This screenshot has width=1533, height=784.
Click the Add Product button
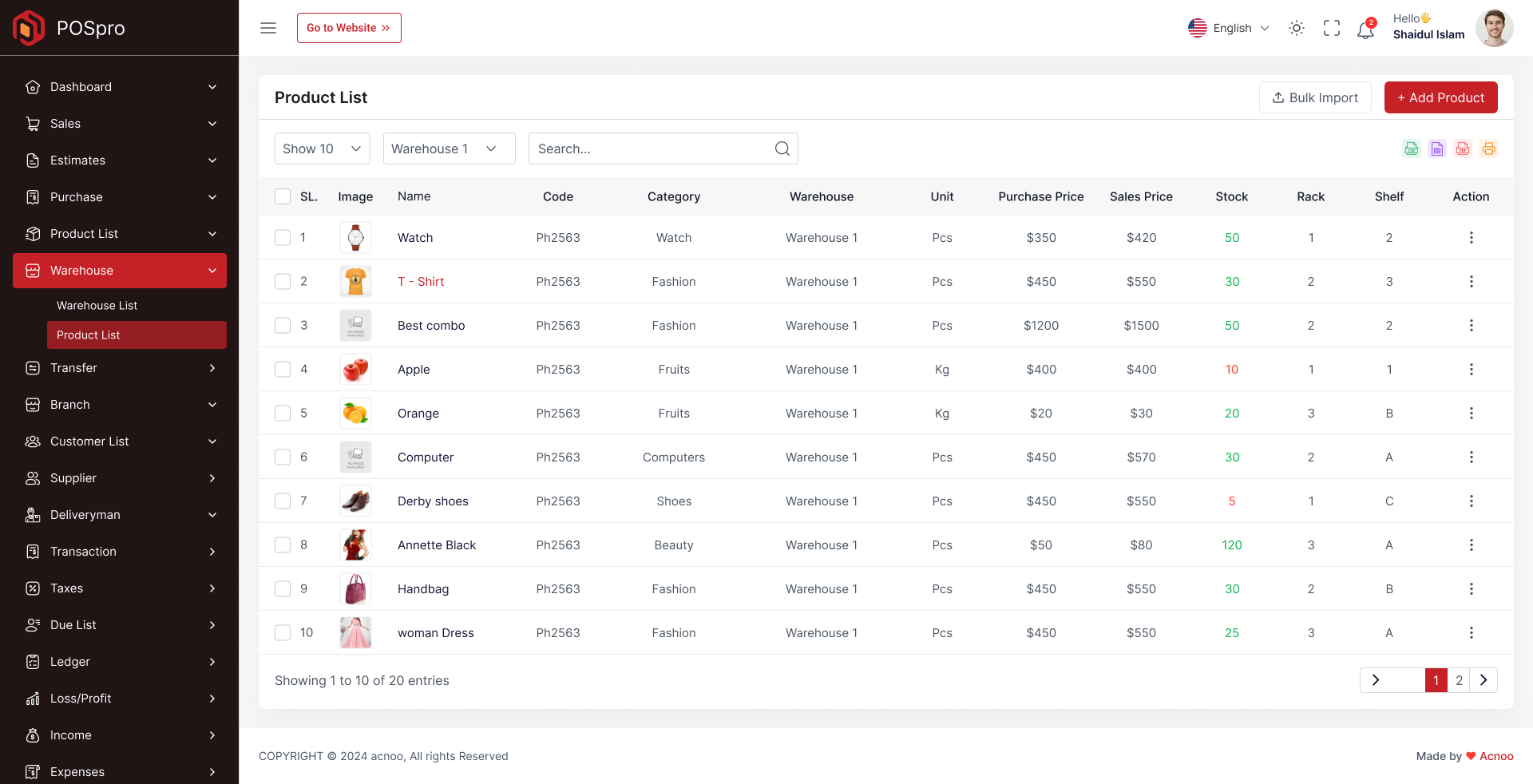tap(1440, 97)
